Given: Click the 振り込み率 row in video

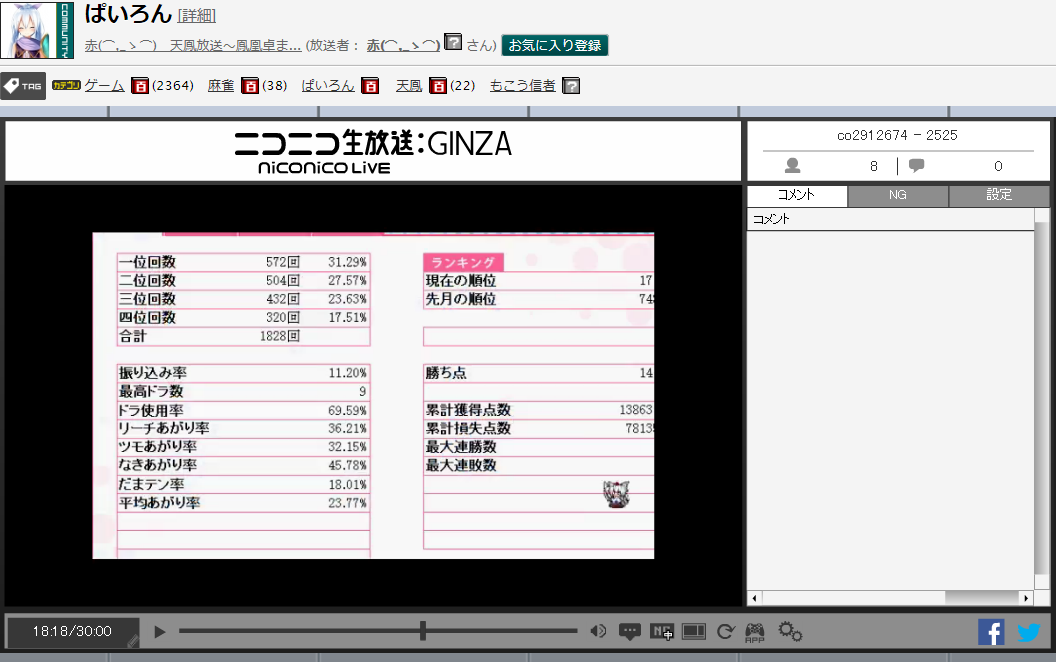Looking at the screenshot, I should [244, 373].
